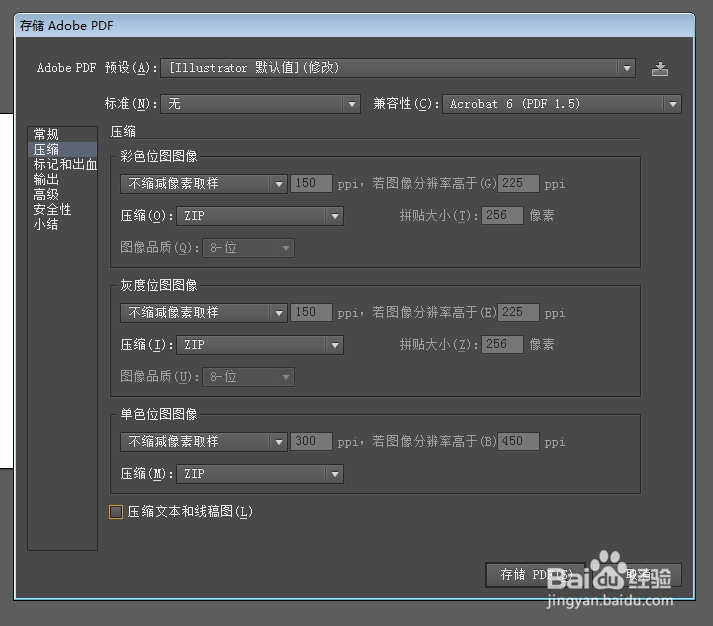Click the 150 ppi field under 灰度位图图像
Screen dimensions: 713x626
[x=311, y=312]
